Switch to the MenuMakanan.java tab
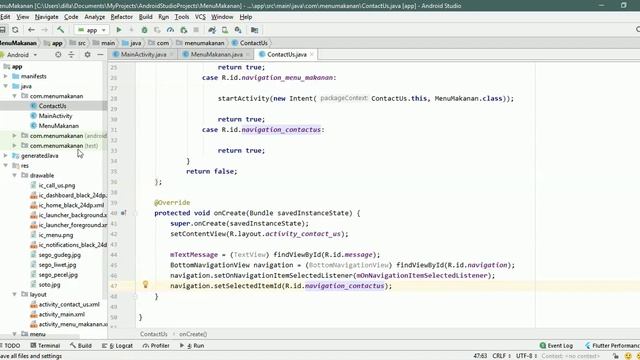Screen dimensions: 640x360 click(x=216, y=54)
